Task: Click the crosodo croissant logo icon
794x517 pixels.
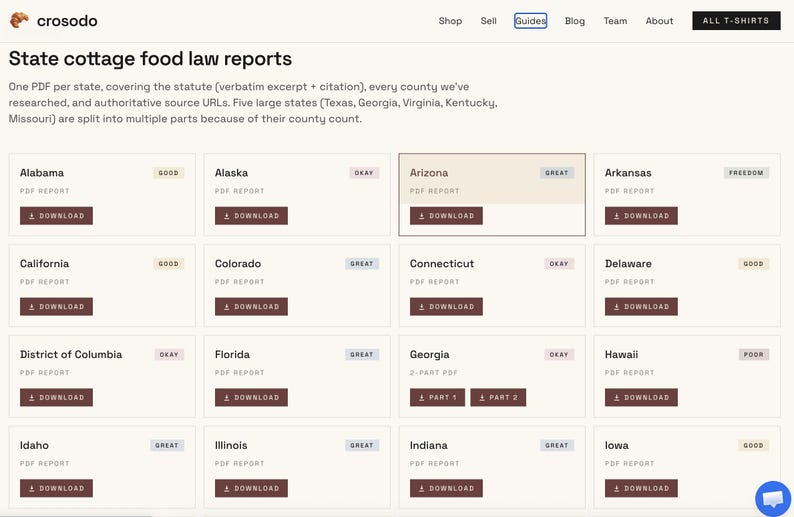Action: (x=19, y=20)
